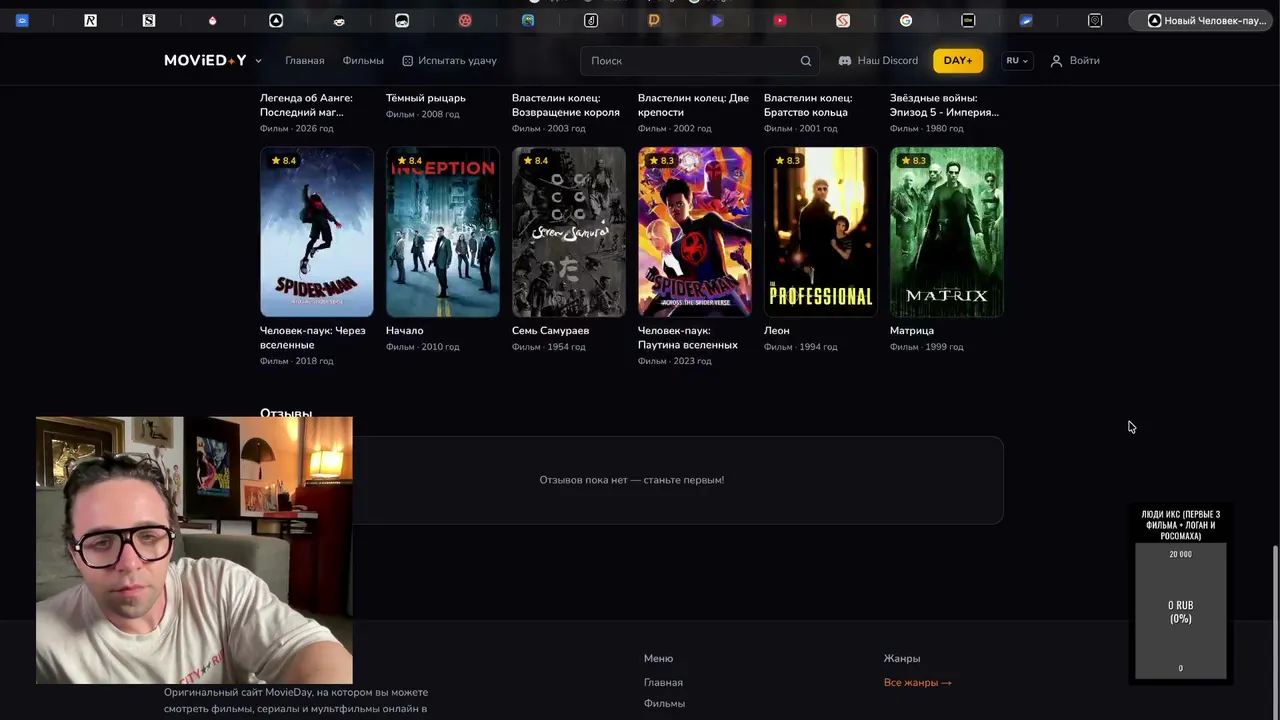Focus the Поиск search field
The height and width of the screenshot is (720, 1280).
coord(699,61)
